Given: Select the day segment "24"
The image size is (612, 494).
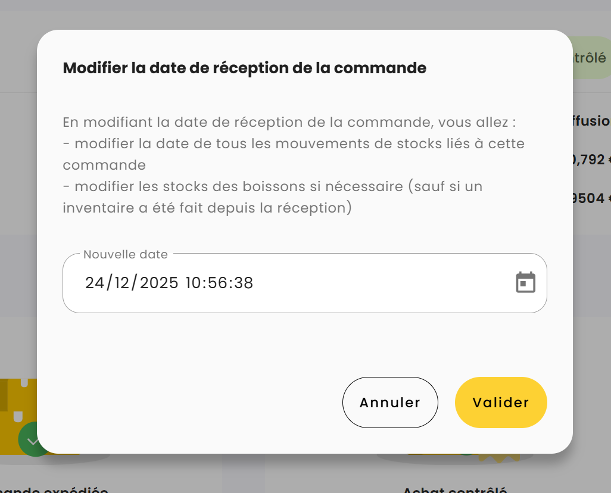Looking at the screenshot, I should [95, 283].
